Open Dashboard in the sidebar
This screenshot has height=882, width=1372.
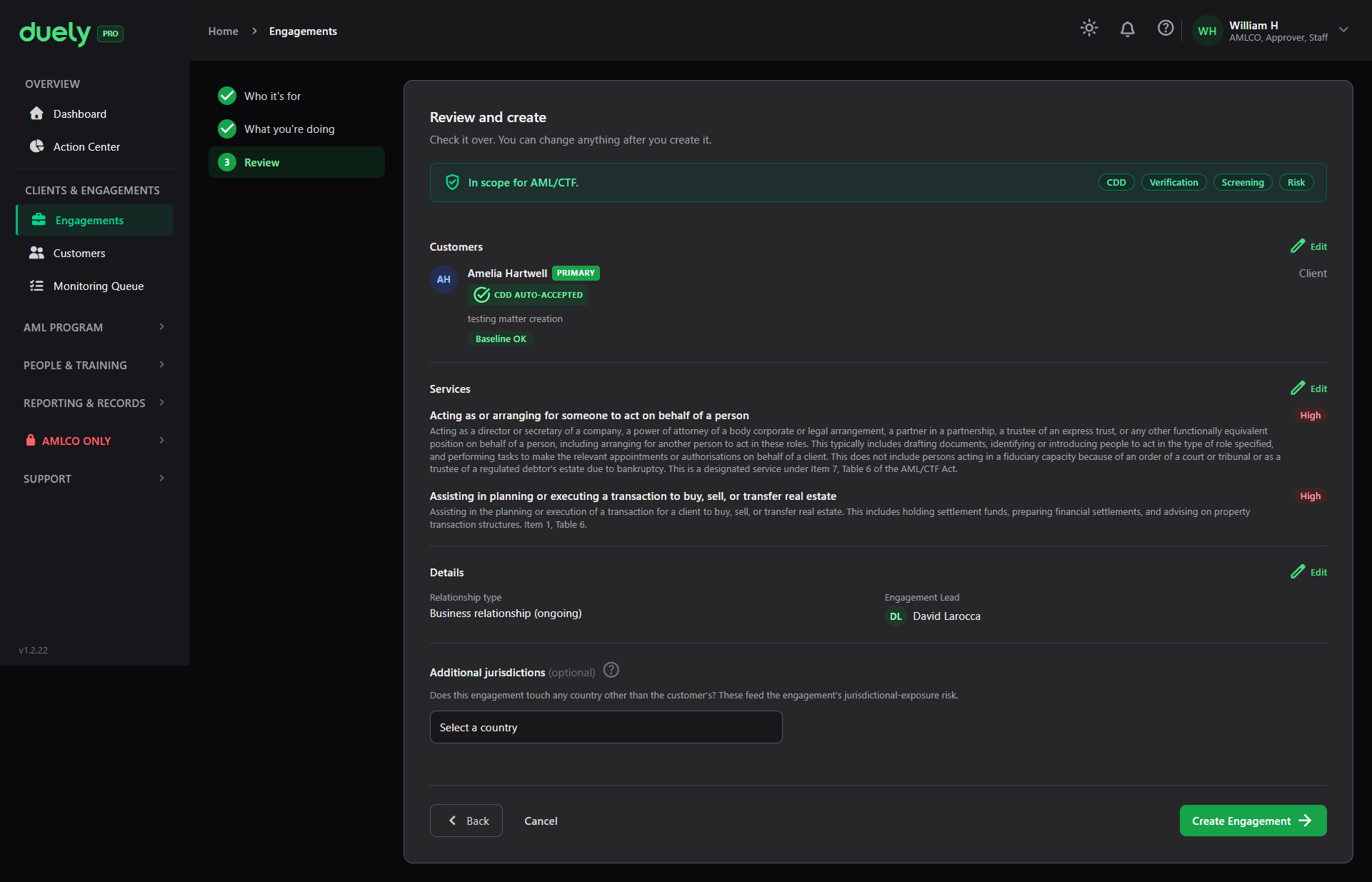(x=94, y=114)
